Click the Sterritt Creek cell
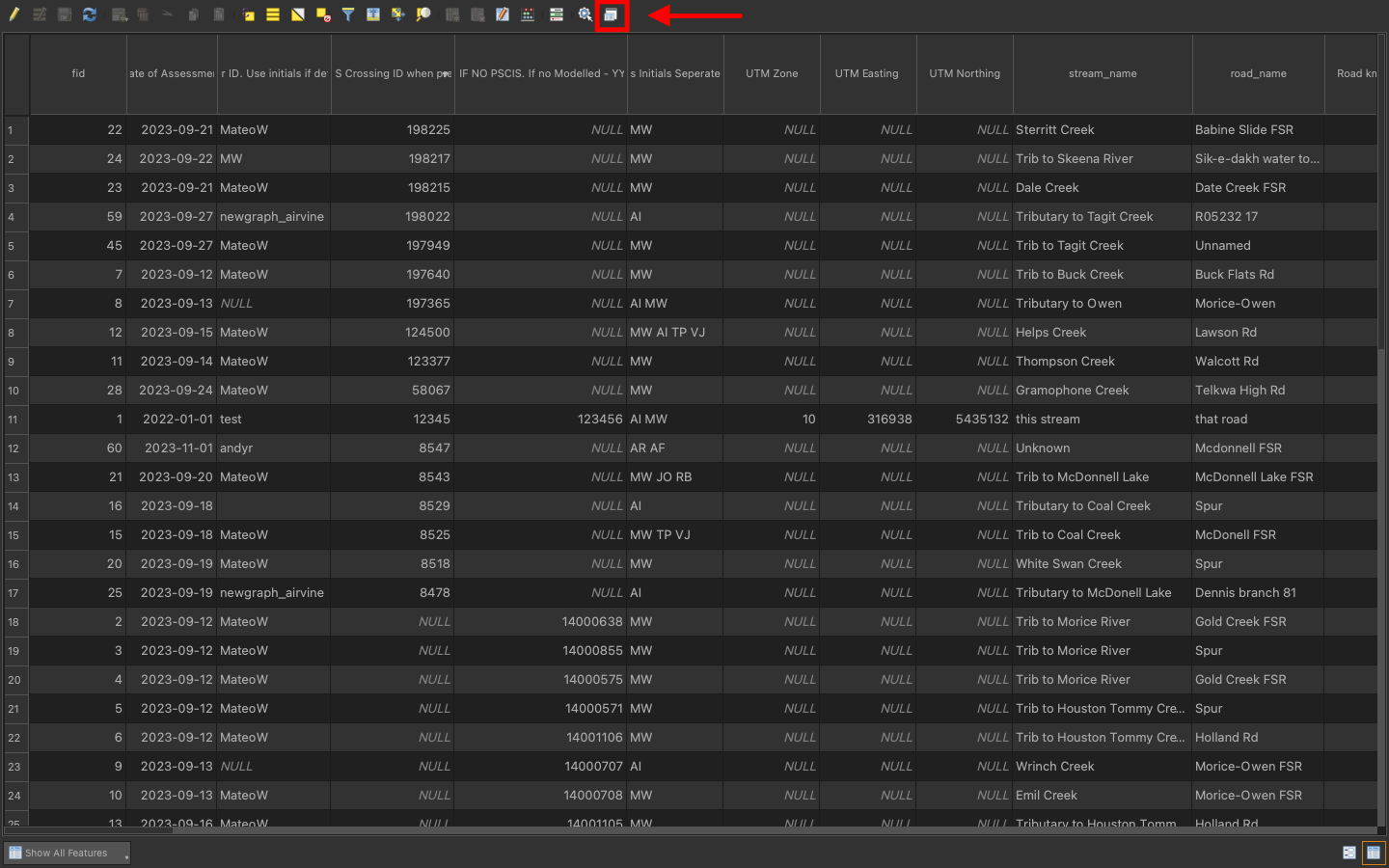This screenshot has height=868, width=1389. (1103, 130)
